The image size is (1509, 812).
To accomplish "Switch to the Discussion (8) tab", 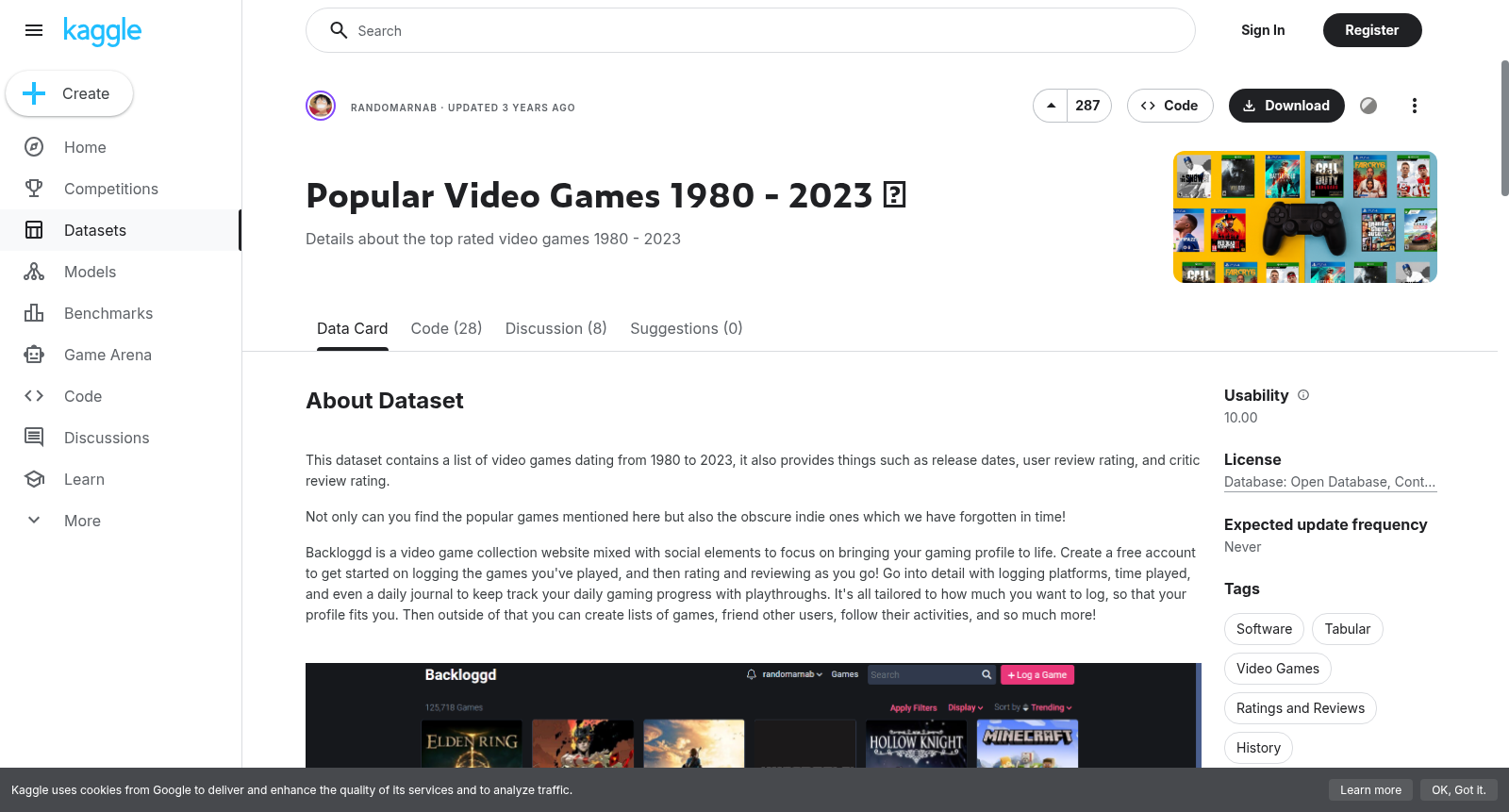I will 556,328.
